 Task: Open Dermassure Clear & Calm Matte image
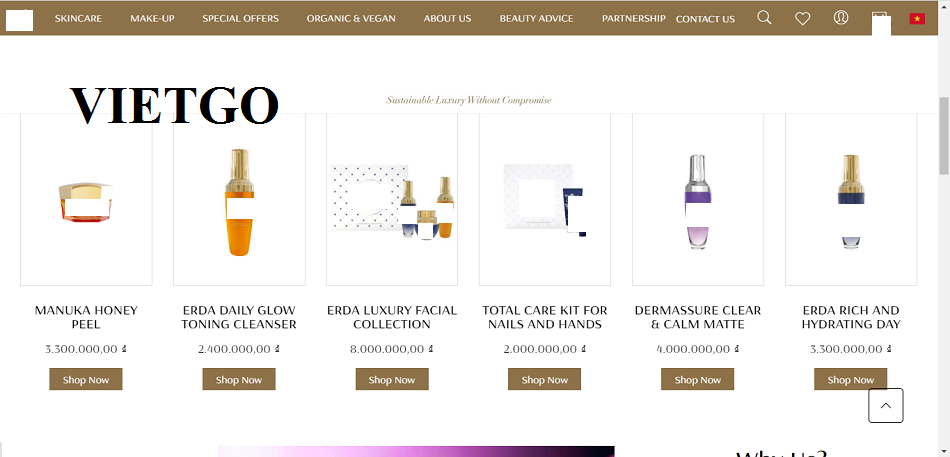coord(698,199)
